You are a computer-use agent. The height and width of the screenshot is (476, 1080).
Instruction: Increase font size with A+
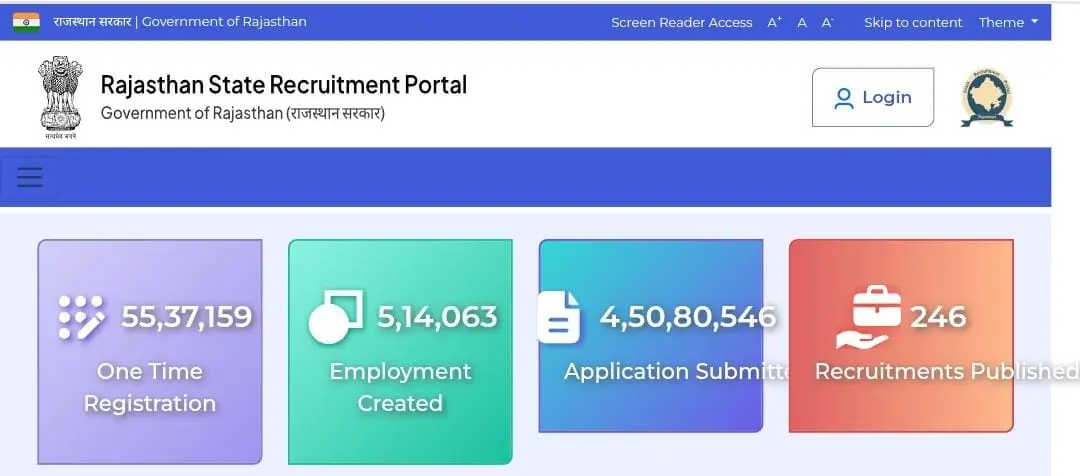(774, 23)
